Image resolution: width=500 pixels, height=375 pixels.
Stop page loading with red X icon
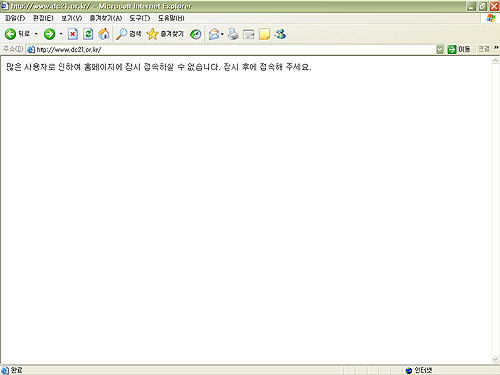tap(73, 34)
